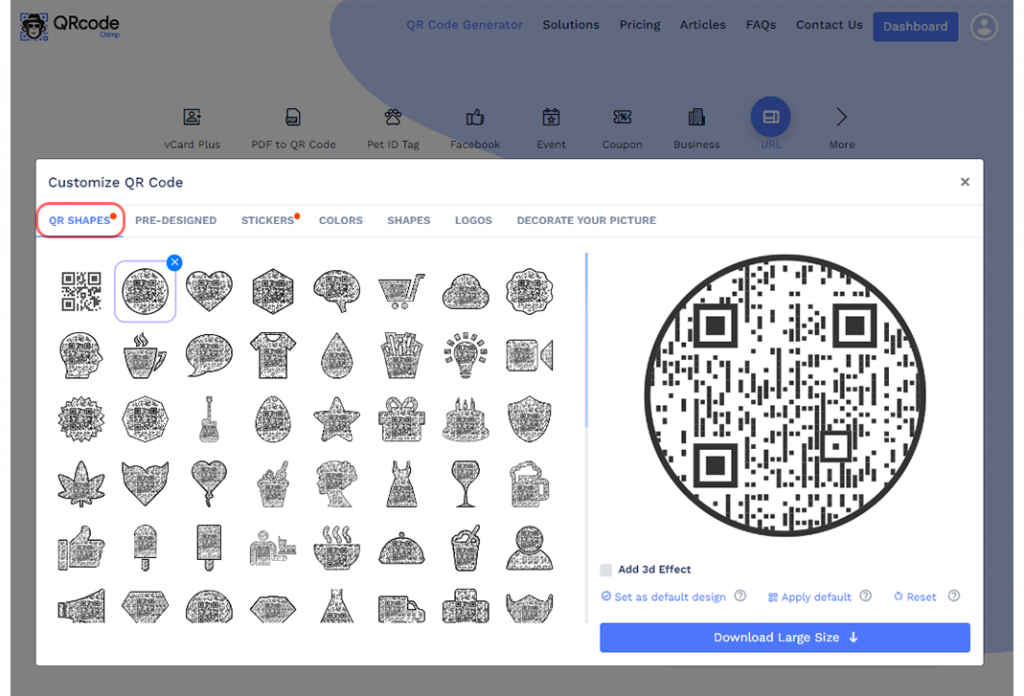The height and width of the screenshot is (696, 1024).
Task: Open the user profile account menu
Action: click(x=984, y=27)
